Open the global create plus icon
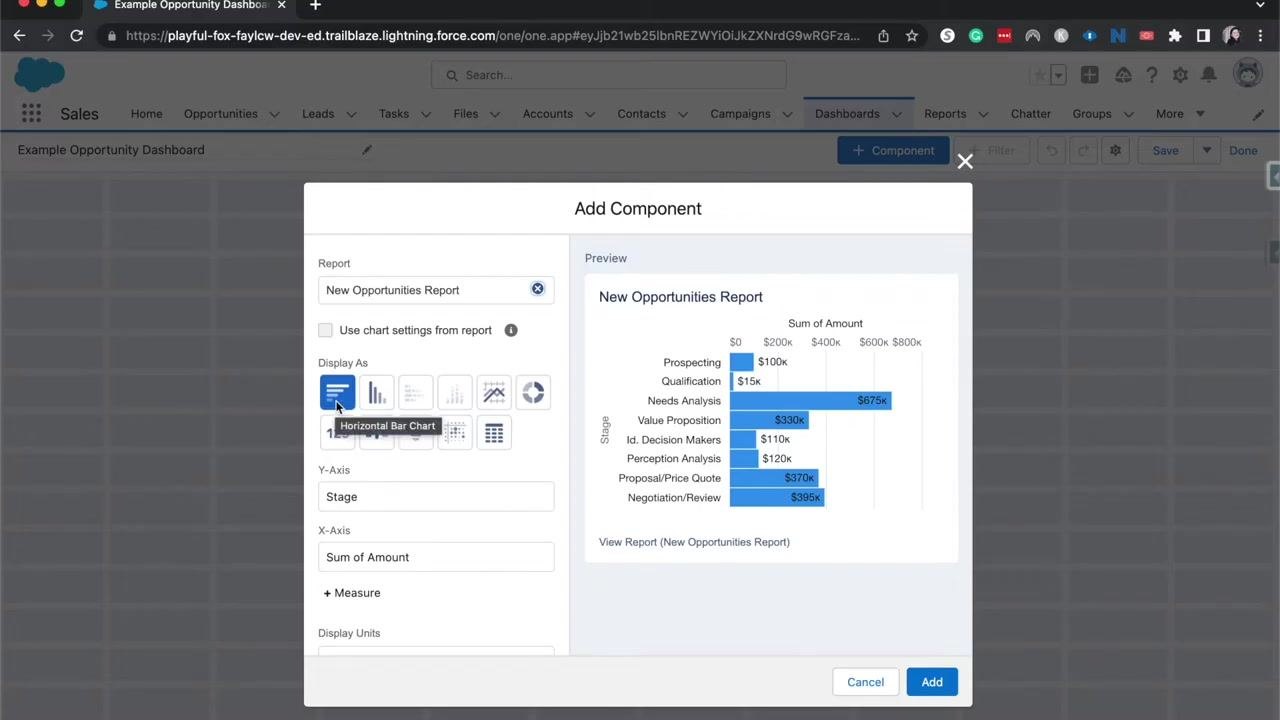This screenshot has width=1280, height=720. tap(1090, 75)
